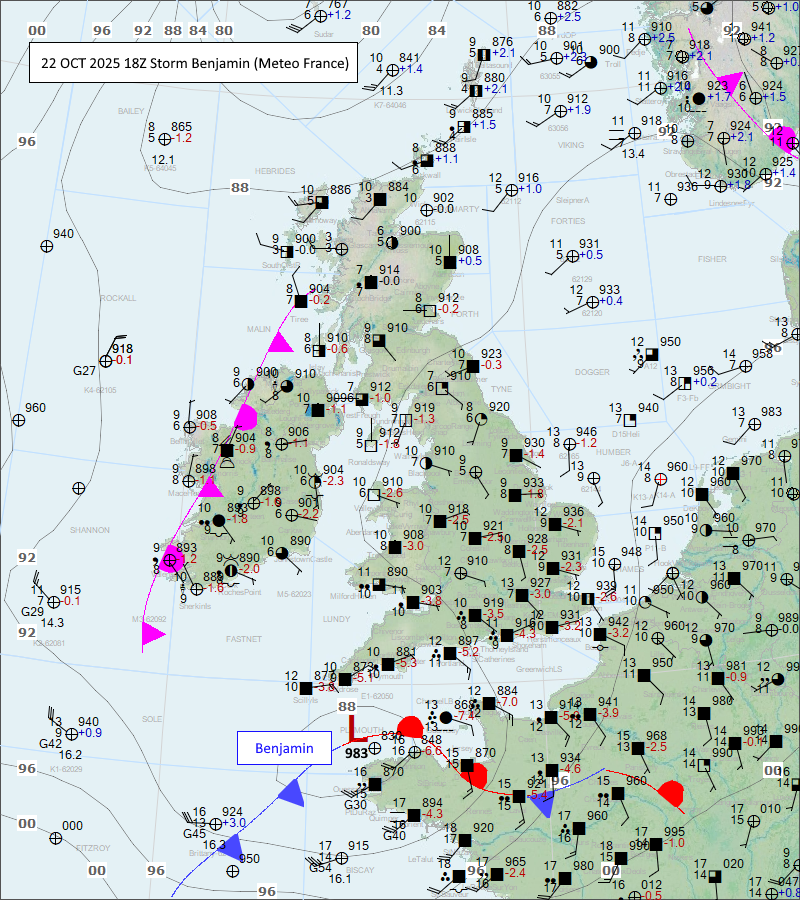
Task: Click the DOGGER sea area label
Action: (x=593, y=372)
